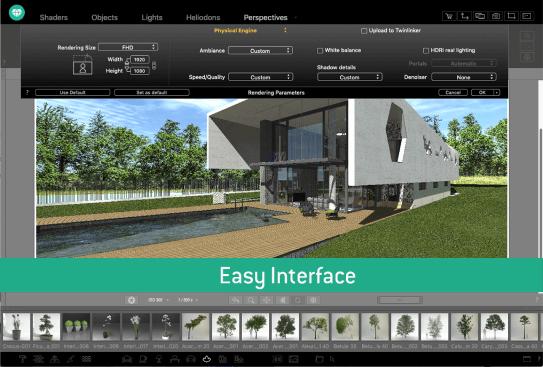Open the Denoiser dropdown
The height and width of the screenshot is (367, 543).
pyautogui.click(x=464, y=77)
